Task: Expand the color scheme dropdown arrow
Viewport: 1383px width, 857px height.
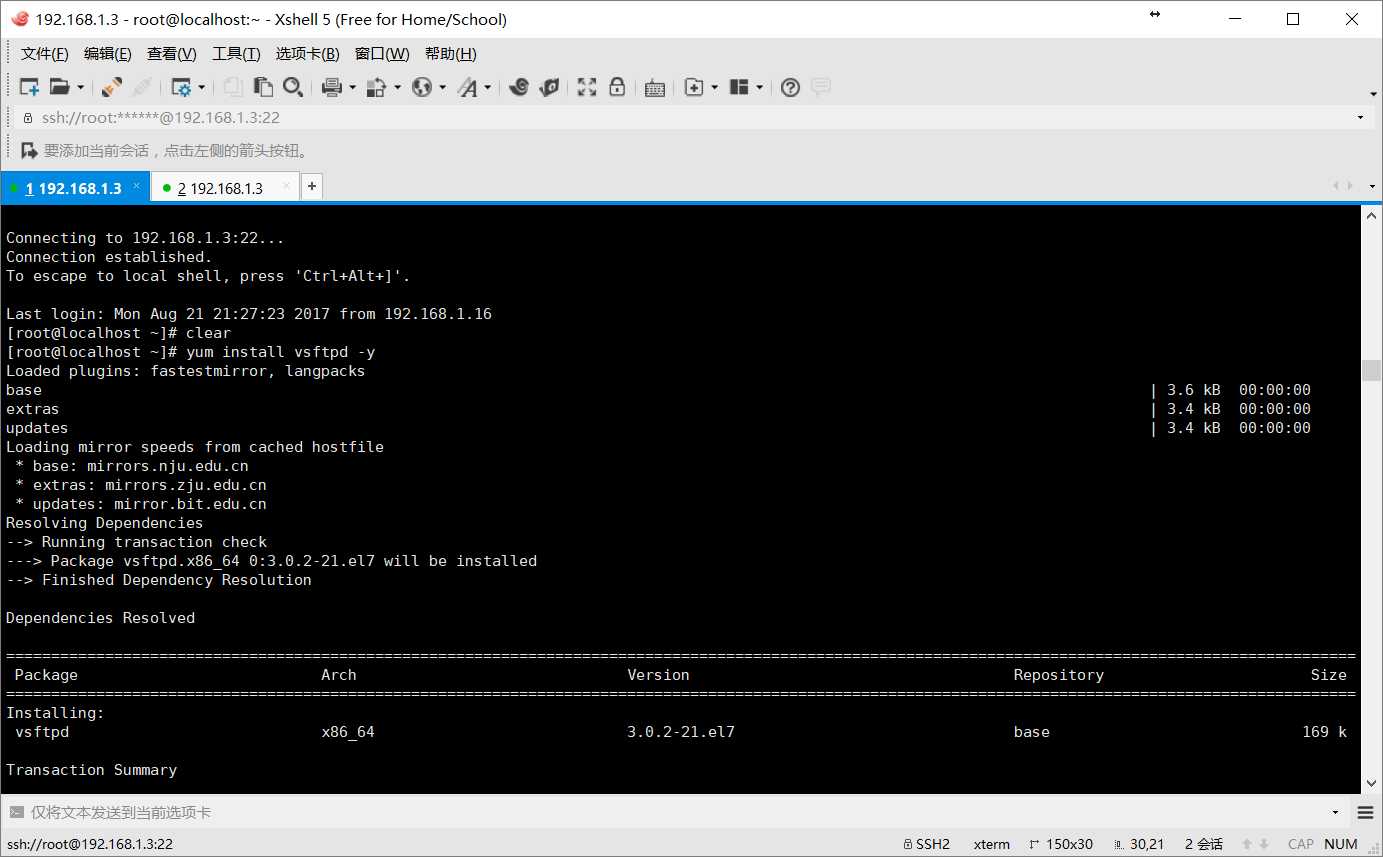Action: click(x=397, y=88)
